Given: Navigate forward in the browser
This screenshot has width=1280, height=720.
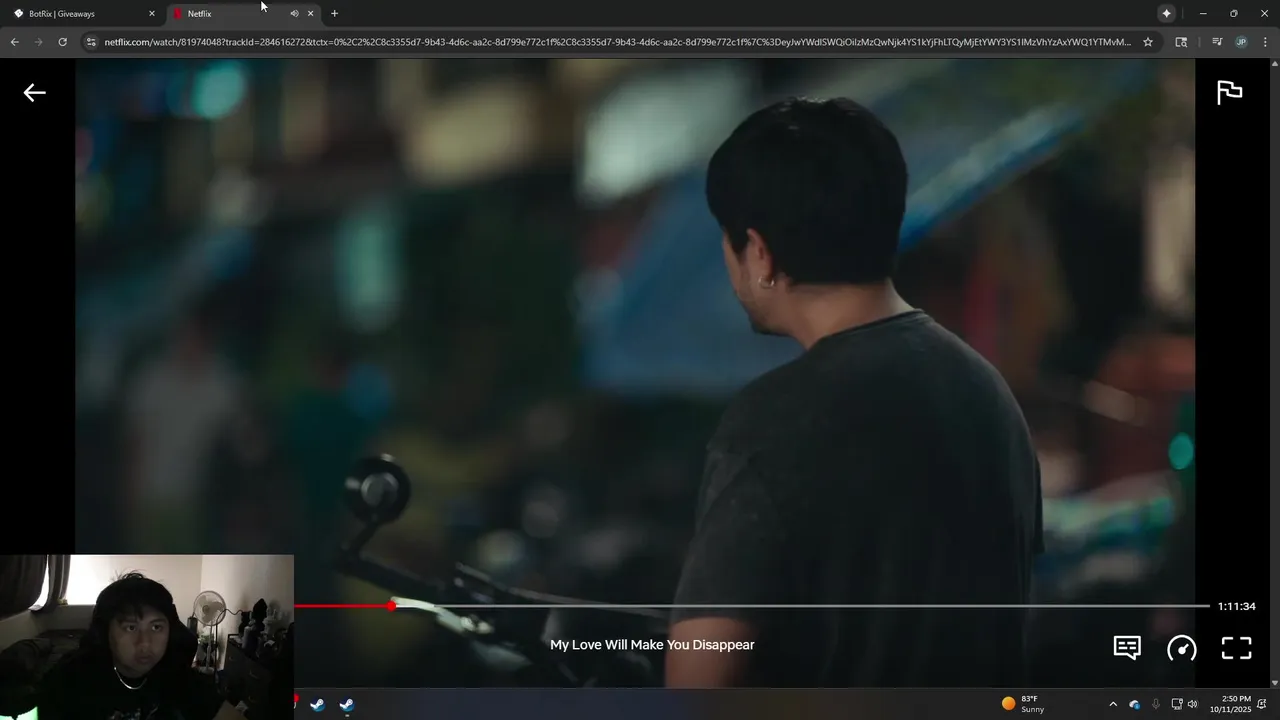Looking at the screenshot, I should 38,42.
